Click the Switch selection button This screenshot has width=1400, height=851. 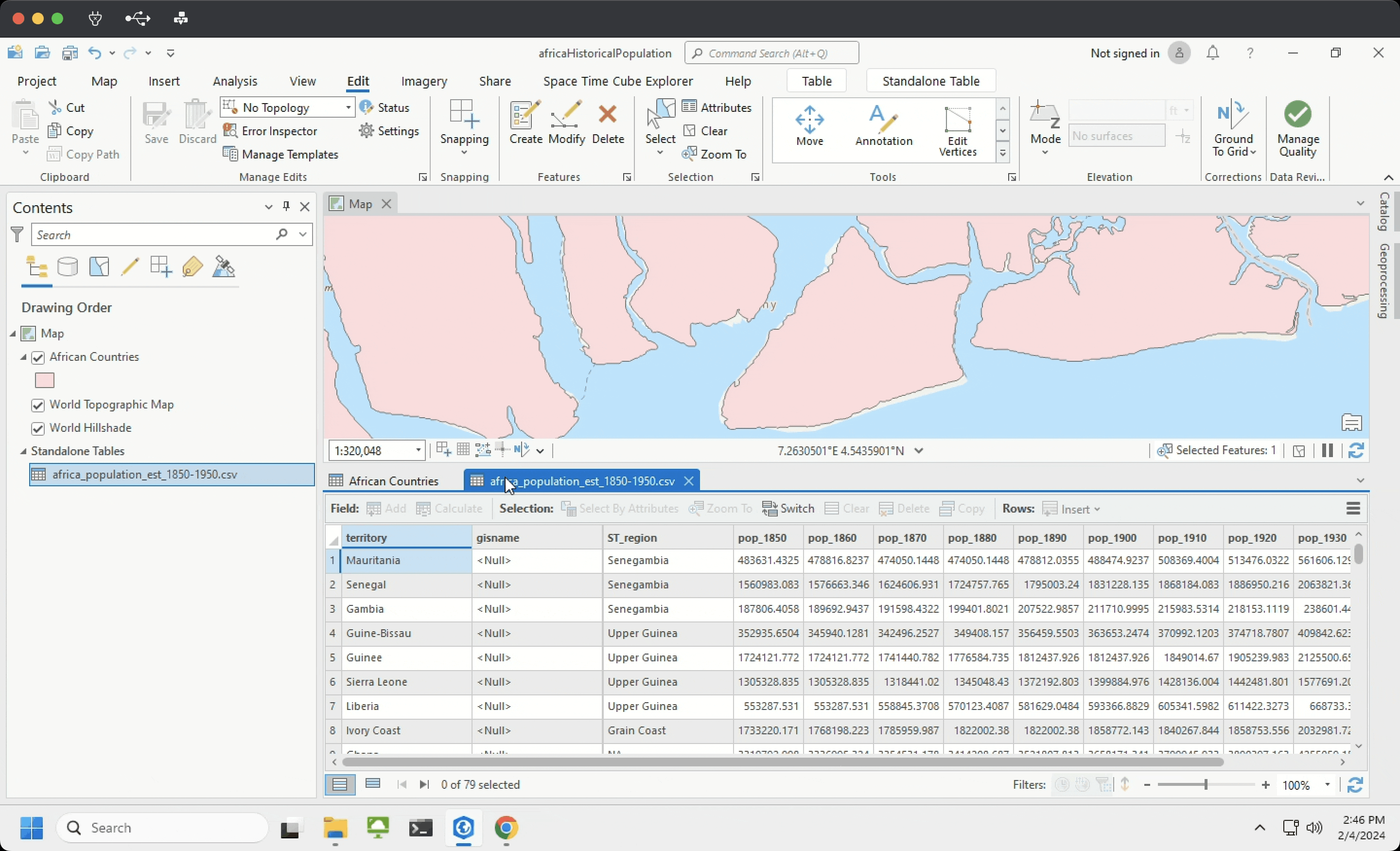[x=788, y=509]
